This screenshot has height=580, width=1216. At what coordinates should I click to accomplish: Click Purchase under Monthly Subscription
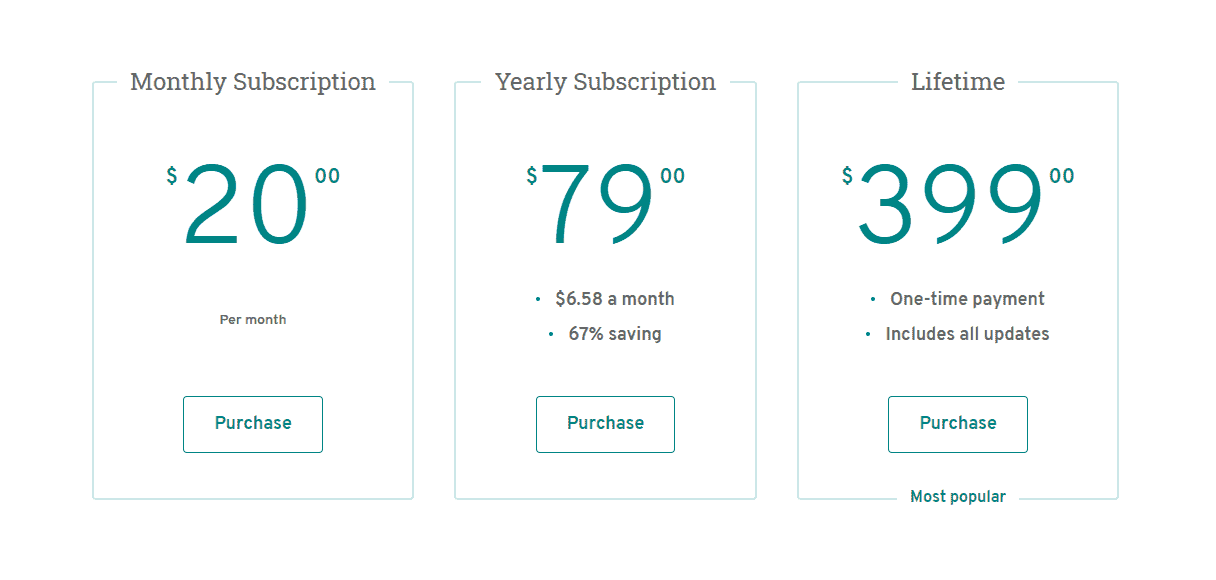point(253,424)
